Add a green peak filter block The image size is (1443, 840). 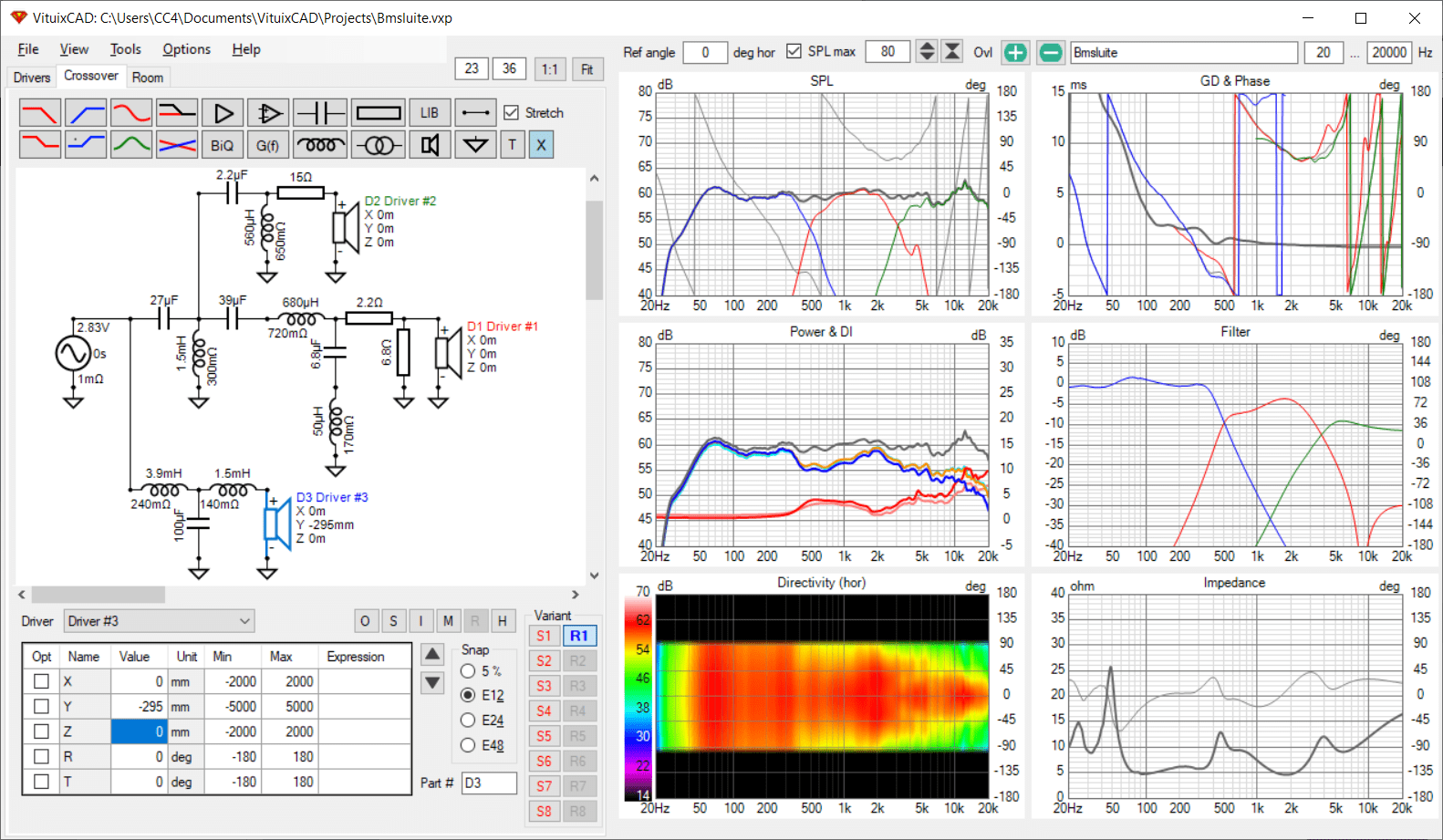point(131,144)
